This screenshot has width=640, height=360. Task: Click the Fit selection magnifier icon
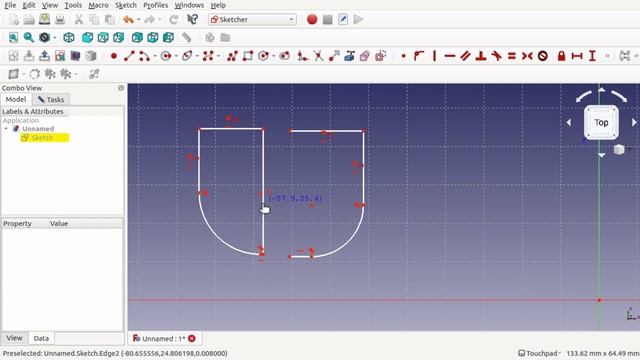click(x=29, y=38)
